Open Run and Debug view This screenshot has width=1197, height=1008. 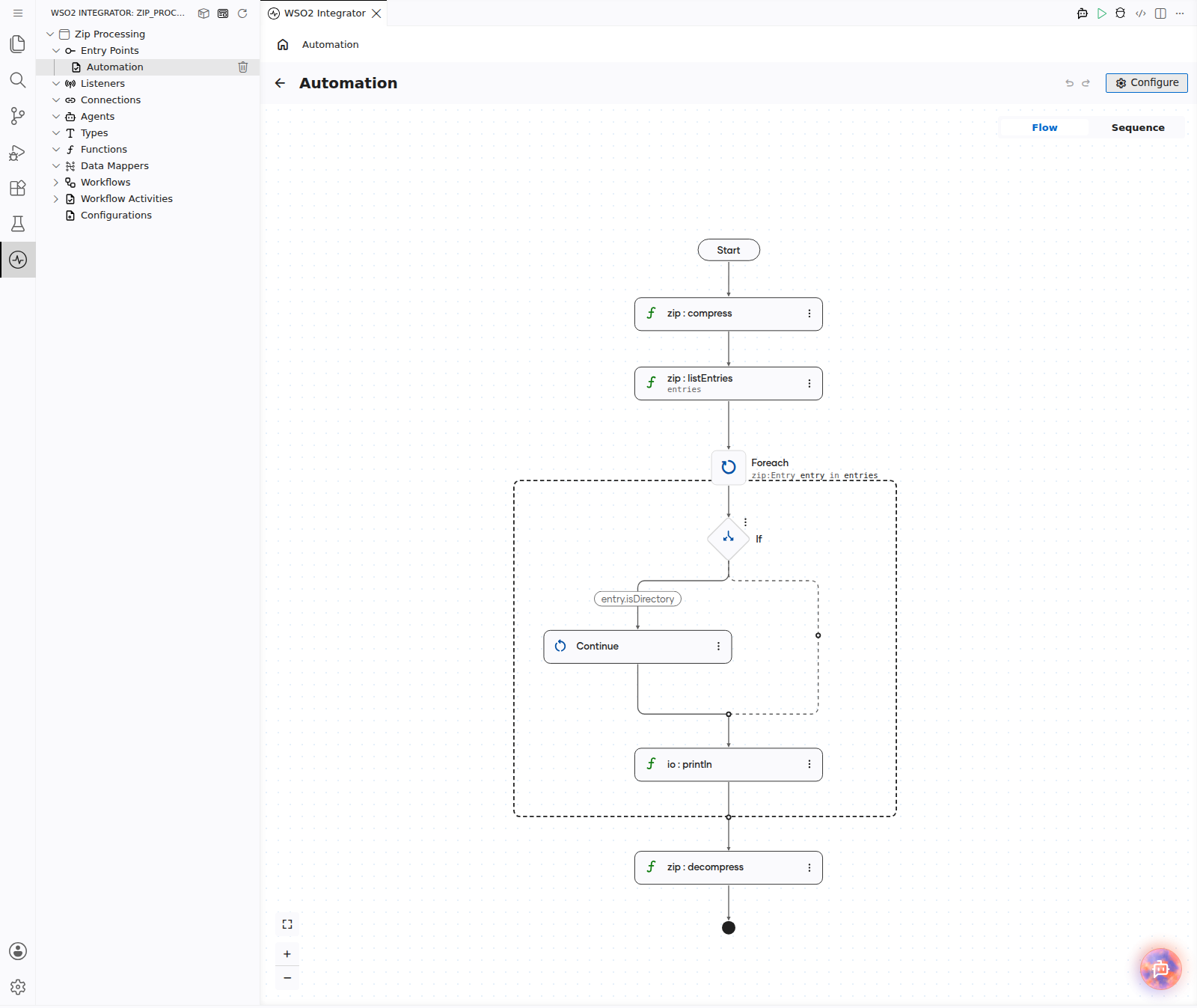[x=18, y=152]
